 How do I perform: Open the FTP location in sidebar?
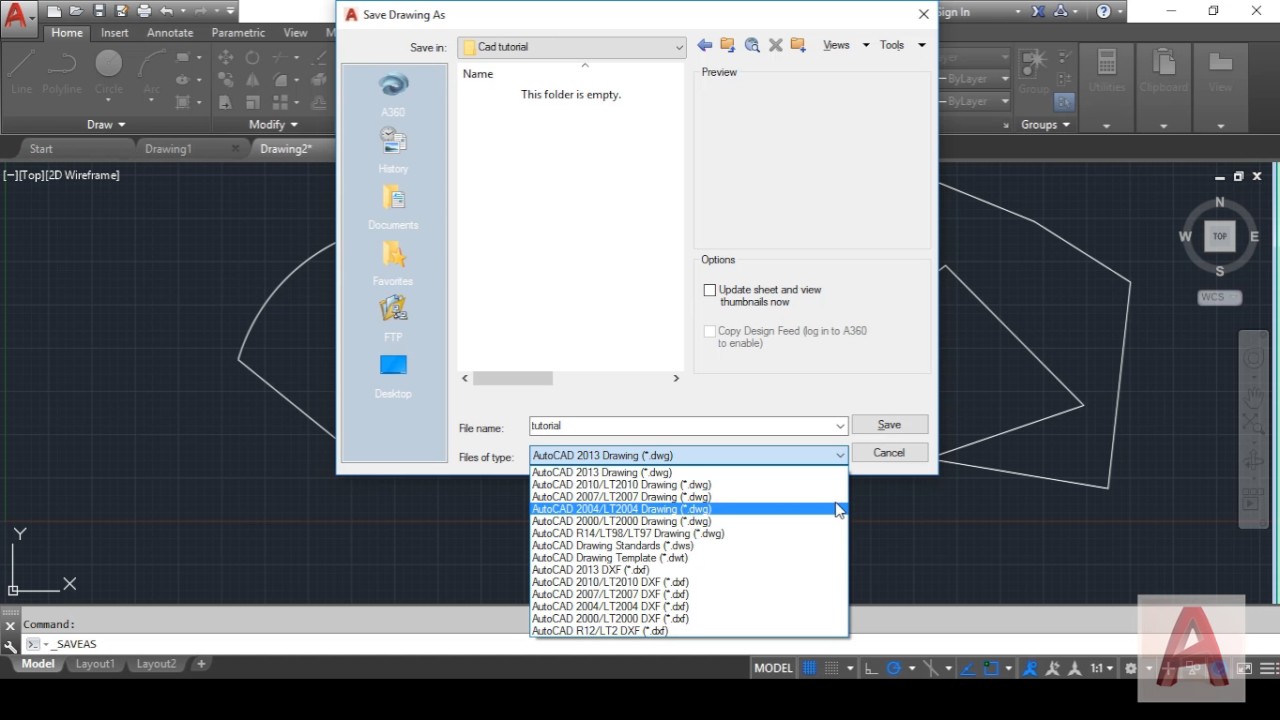[393, 319]
